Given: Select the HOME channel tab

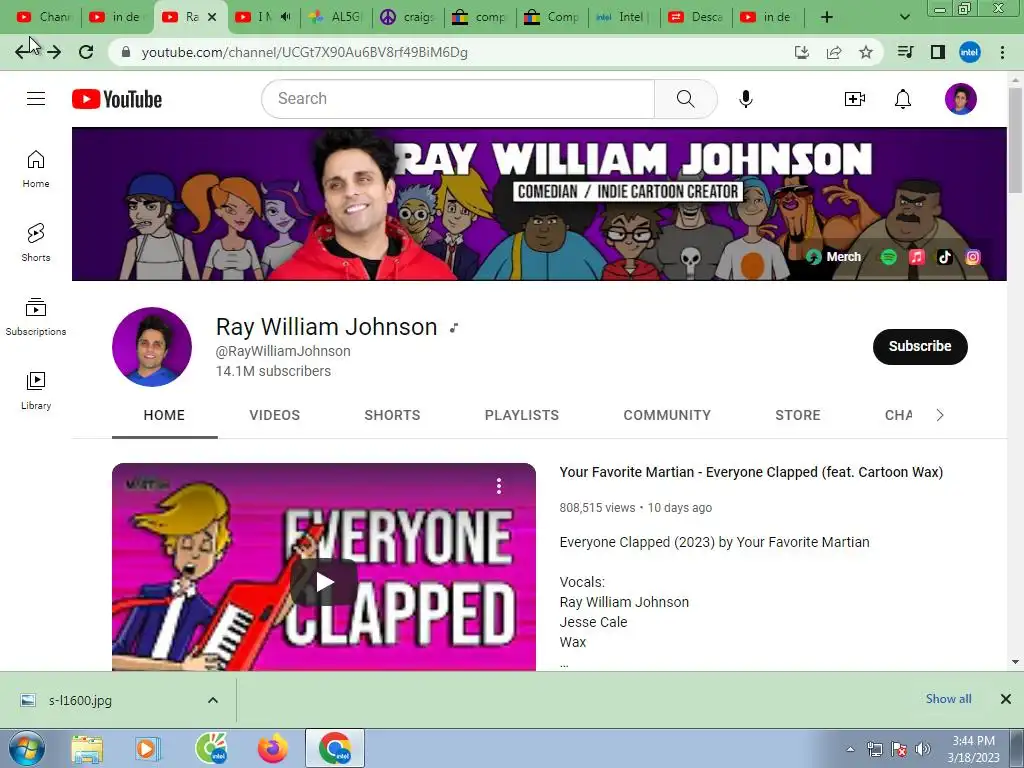Looking at the screenshot, I should [x=164, y=415].
